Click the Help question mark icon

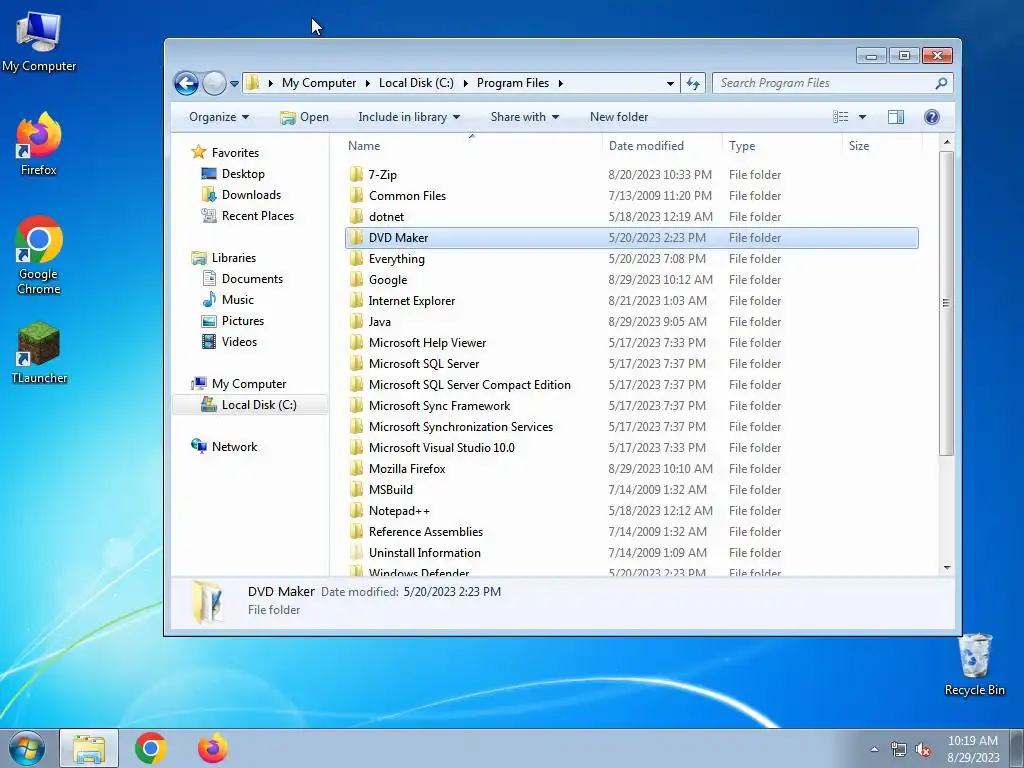[932, 117]
